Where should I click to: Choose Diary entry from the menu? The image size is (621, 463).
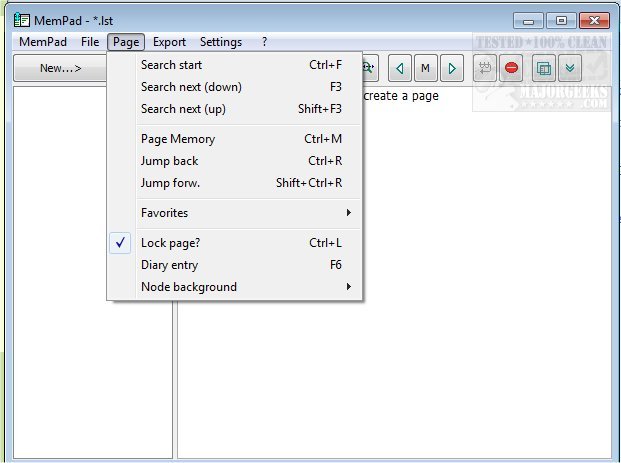pyautogui.click(x=234, y=265)
